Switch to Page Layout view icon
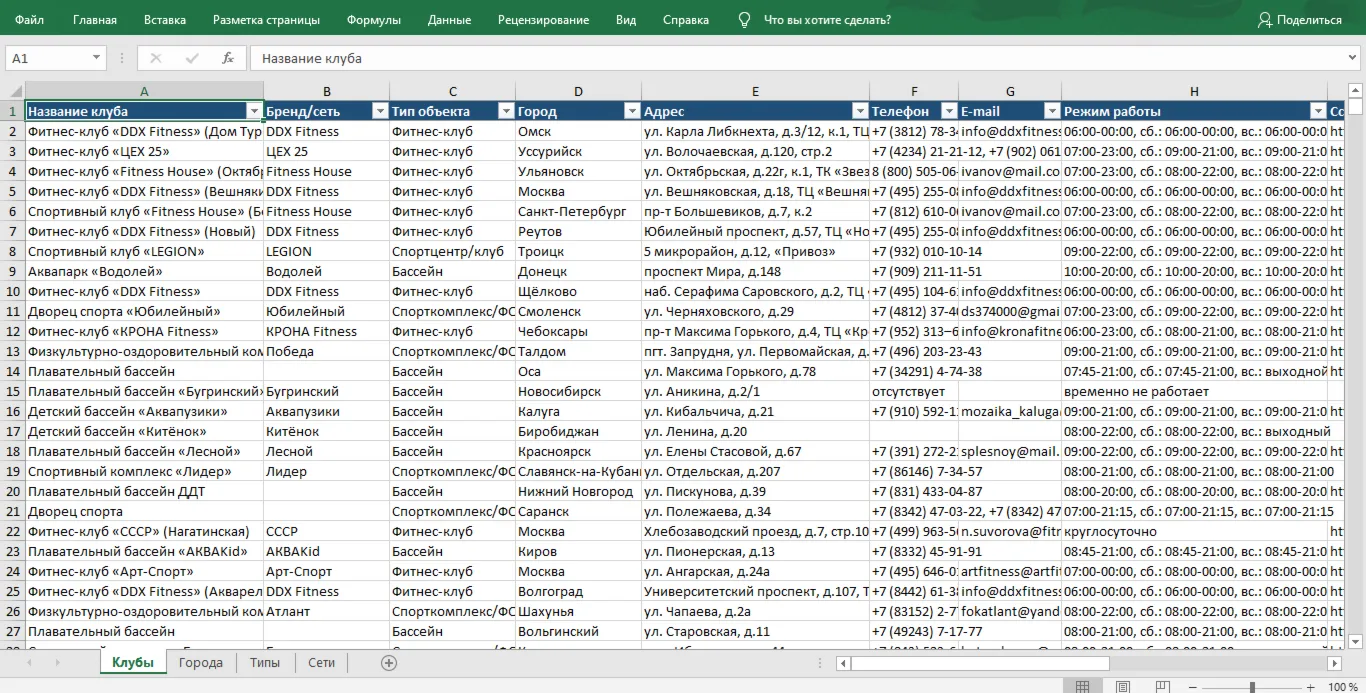Screen dimensions: 1366x693 coord(1123,686)
